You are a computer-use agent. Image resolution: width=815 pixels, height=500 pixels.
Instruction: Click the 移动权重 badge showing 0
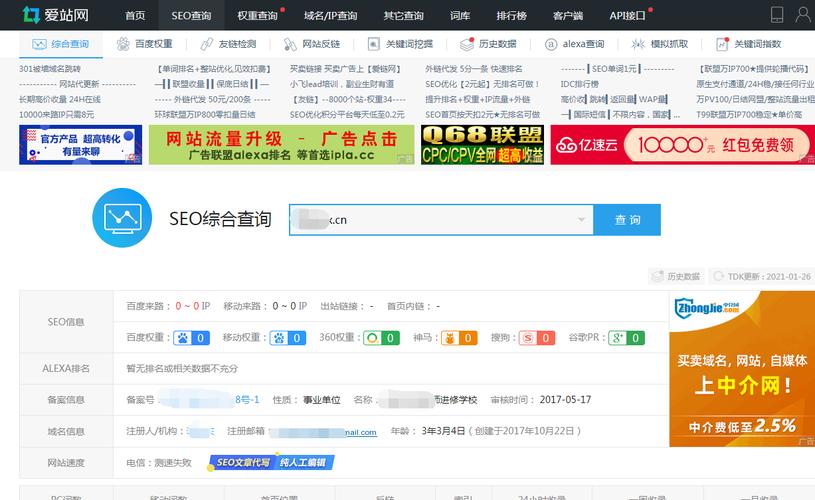pos(288,338)
